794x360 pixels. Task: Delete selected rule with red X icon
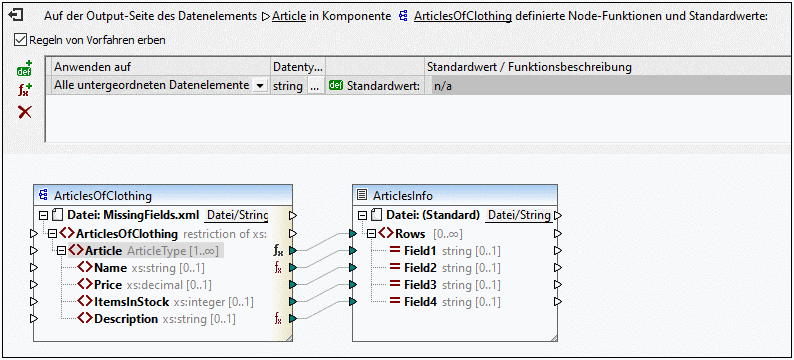[x=24, y=112]
